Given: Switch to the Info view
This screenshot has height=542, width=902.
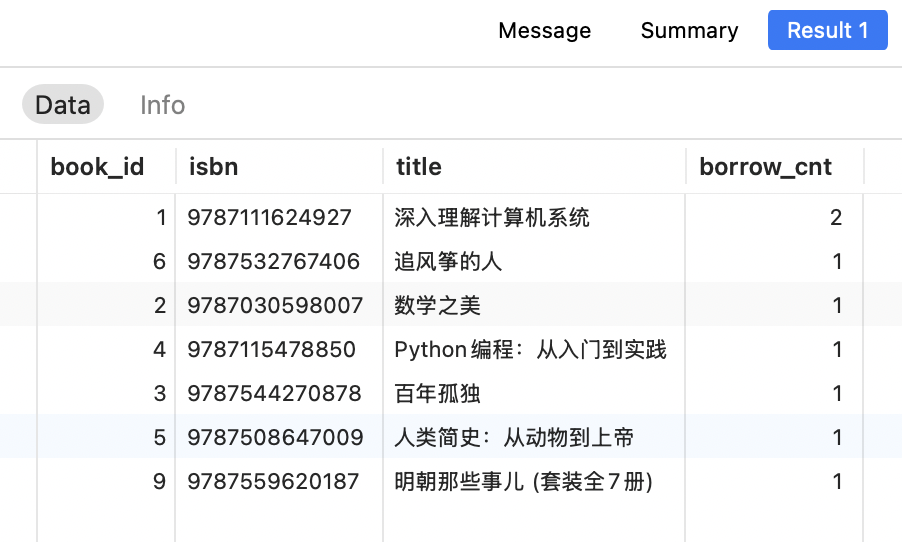Looking at the screenshot, I should [x=162, y=105].
